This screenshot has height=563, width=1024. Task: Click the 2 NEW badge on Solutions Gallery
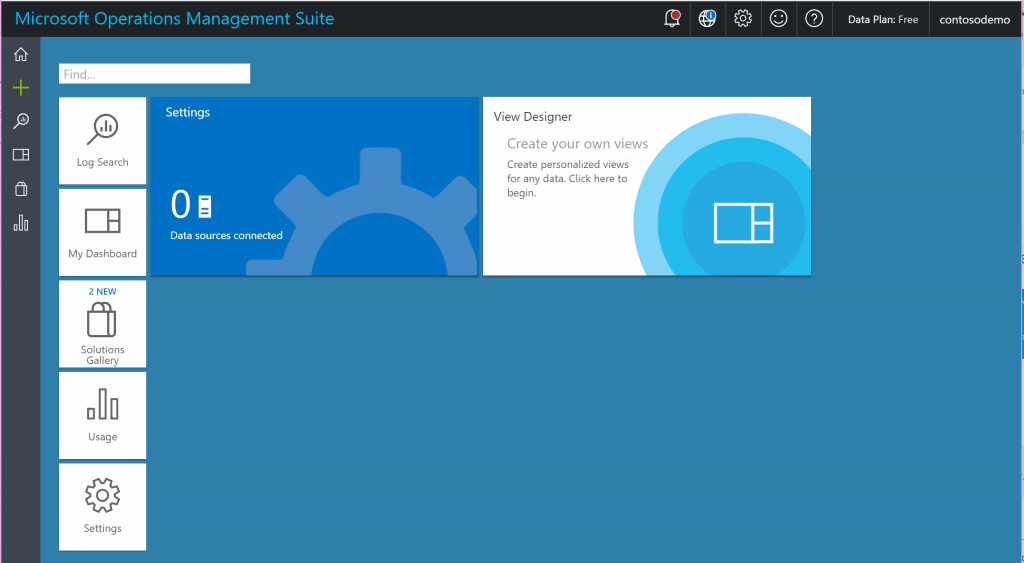(103, 291)
